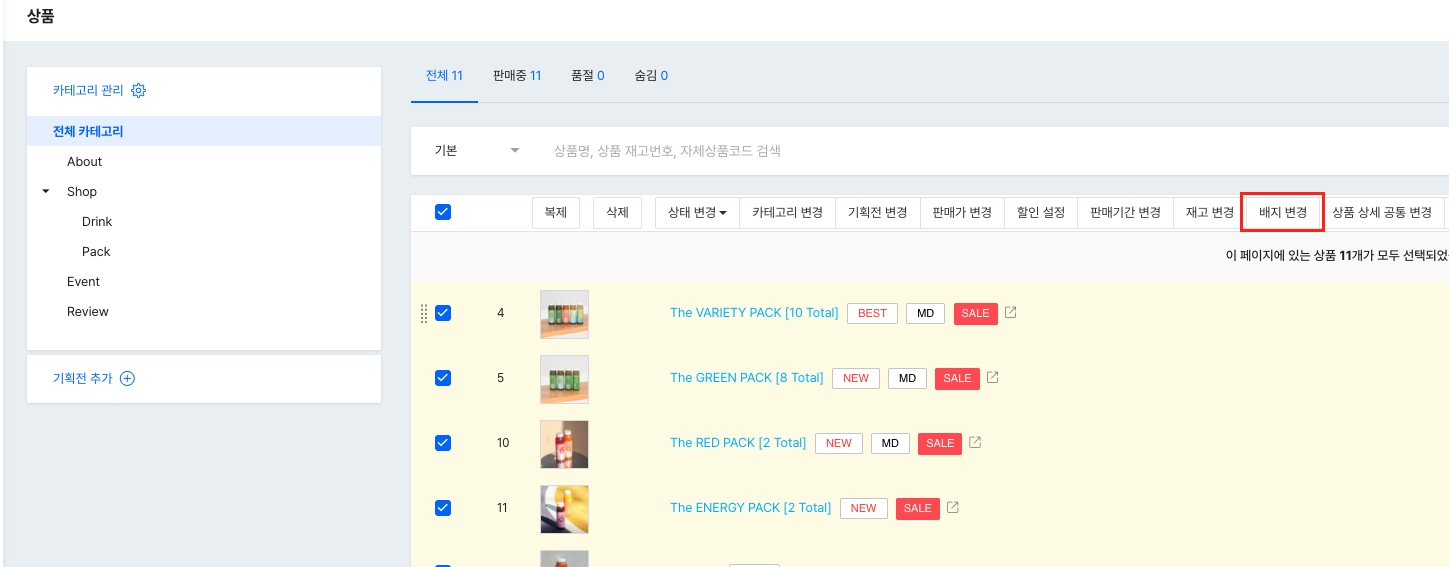Screen dimensions: 1449x567
Task: Click the NEW badge on The ENERGY PACK
Action: pos(864,509)
